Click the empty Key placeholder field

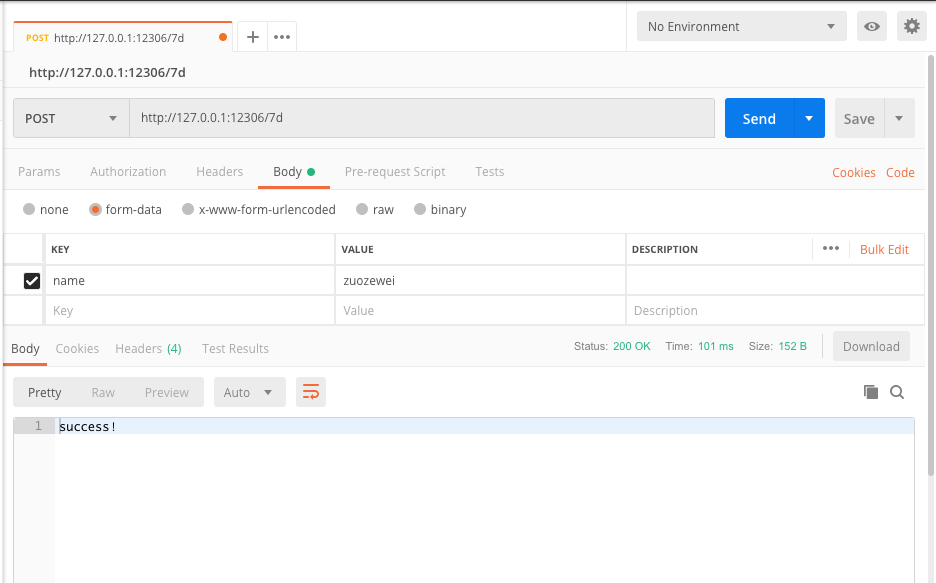point(190,310)
